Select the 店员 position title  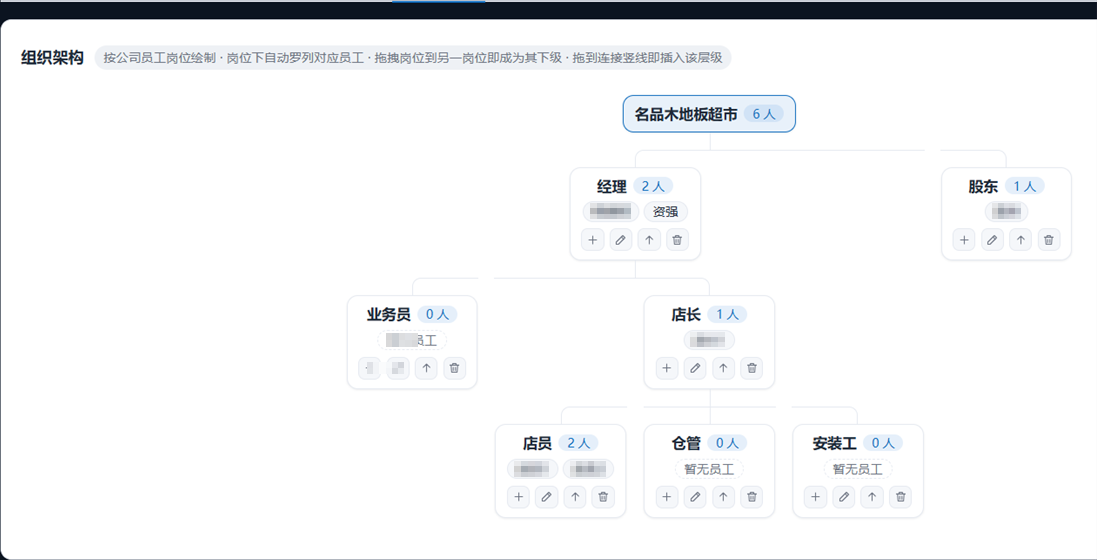tap(537, 444)
